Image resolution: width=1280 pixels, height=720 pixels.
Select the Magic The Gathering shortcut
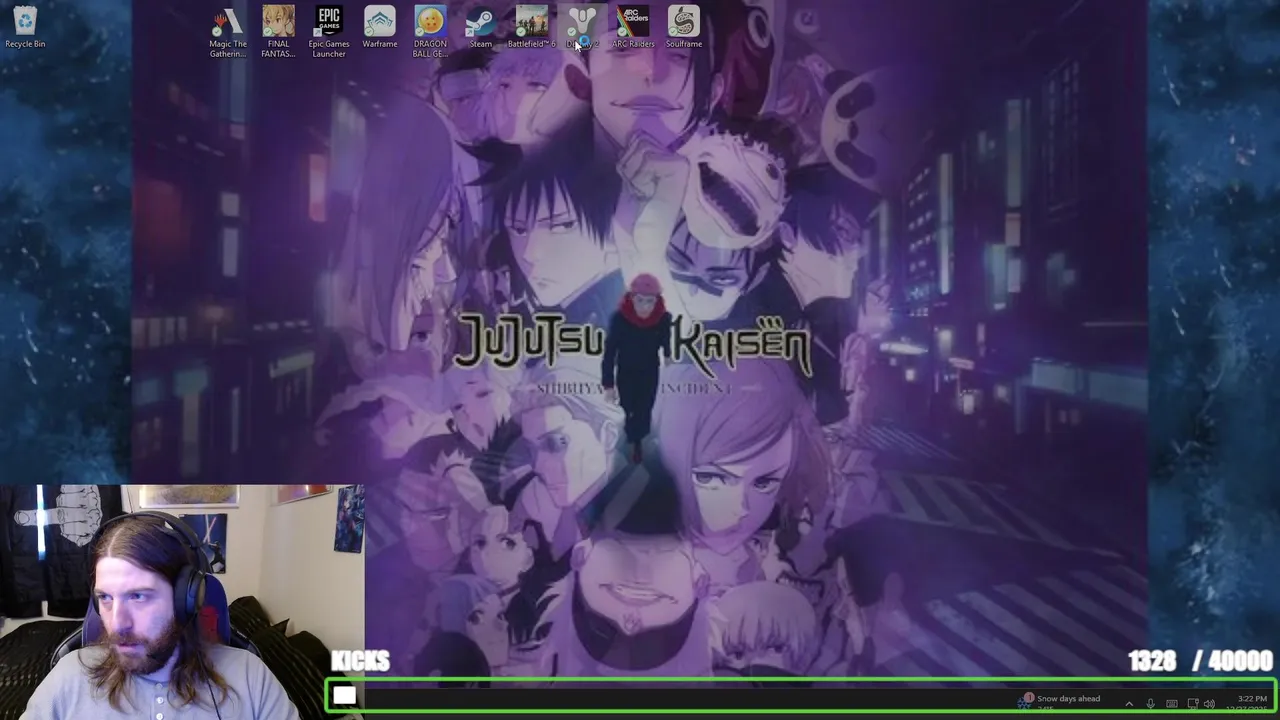228,32
